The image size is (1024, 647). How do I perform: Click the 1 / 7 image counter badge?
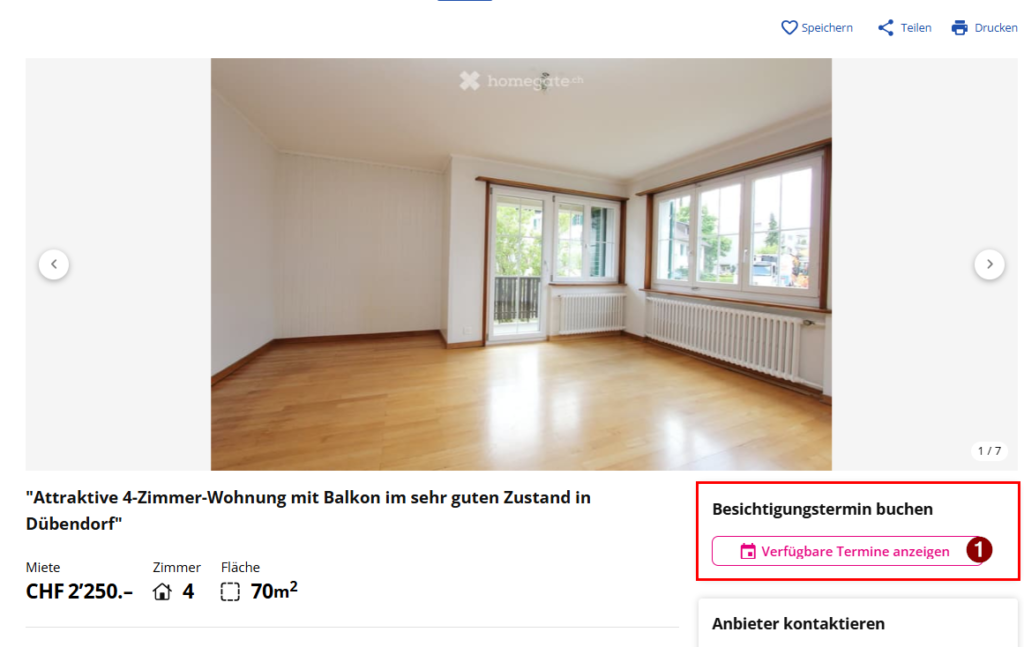pyautogui.click(x=989, y=451)
